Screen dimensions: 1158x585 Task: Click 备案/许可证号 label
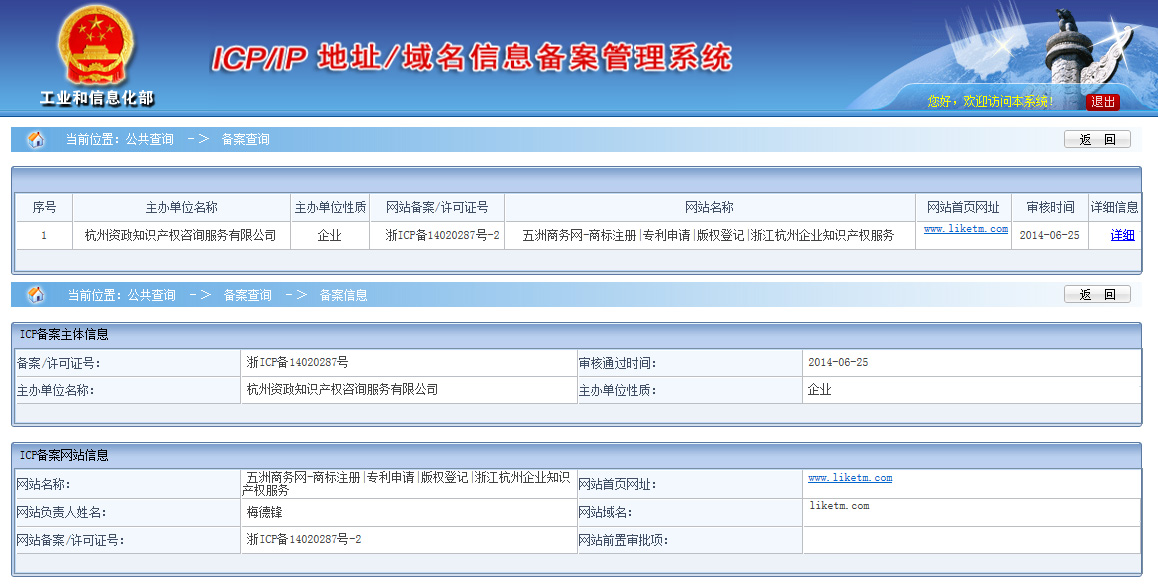click(58, 363)
